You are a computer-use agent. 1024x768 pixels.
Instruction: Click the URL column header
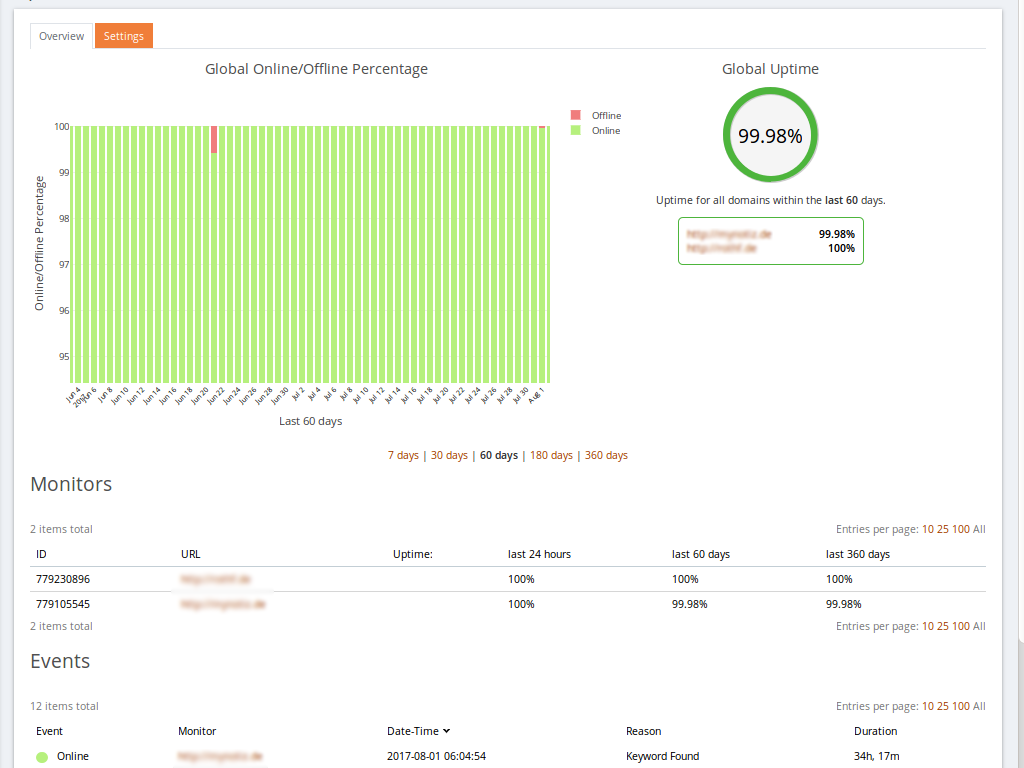(191, 554)
